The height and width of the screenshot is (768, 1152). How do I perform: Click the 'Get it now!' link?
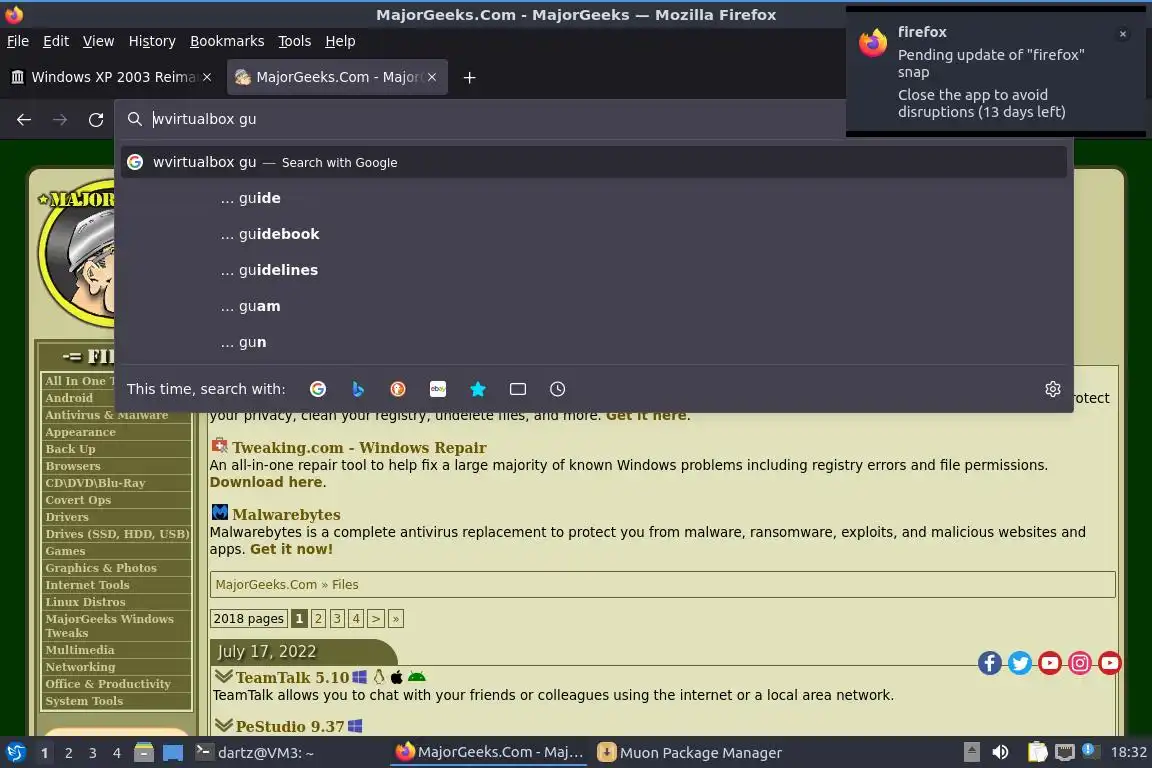pos(291,549)
